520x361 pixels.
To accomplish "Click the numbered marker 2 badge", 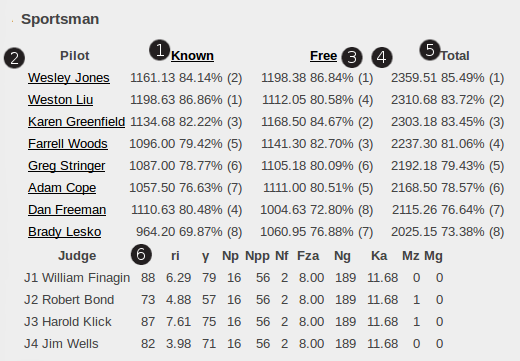I will point(14,58).
